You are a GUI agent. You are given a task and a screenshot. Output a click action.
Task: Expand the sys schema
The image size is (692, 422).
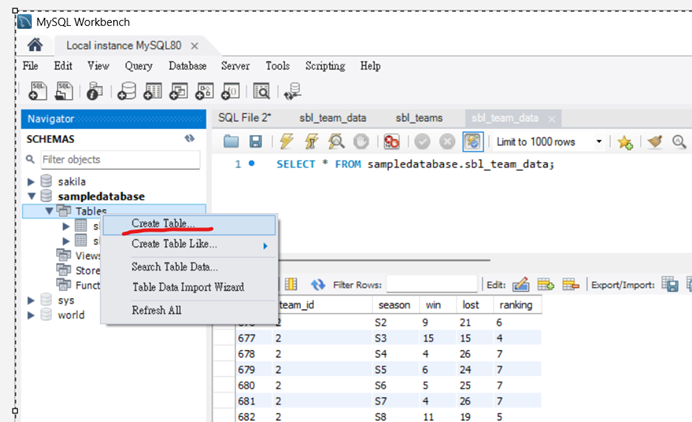click(31, 301)
